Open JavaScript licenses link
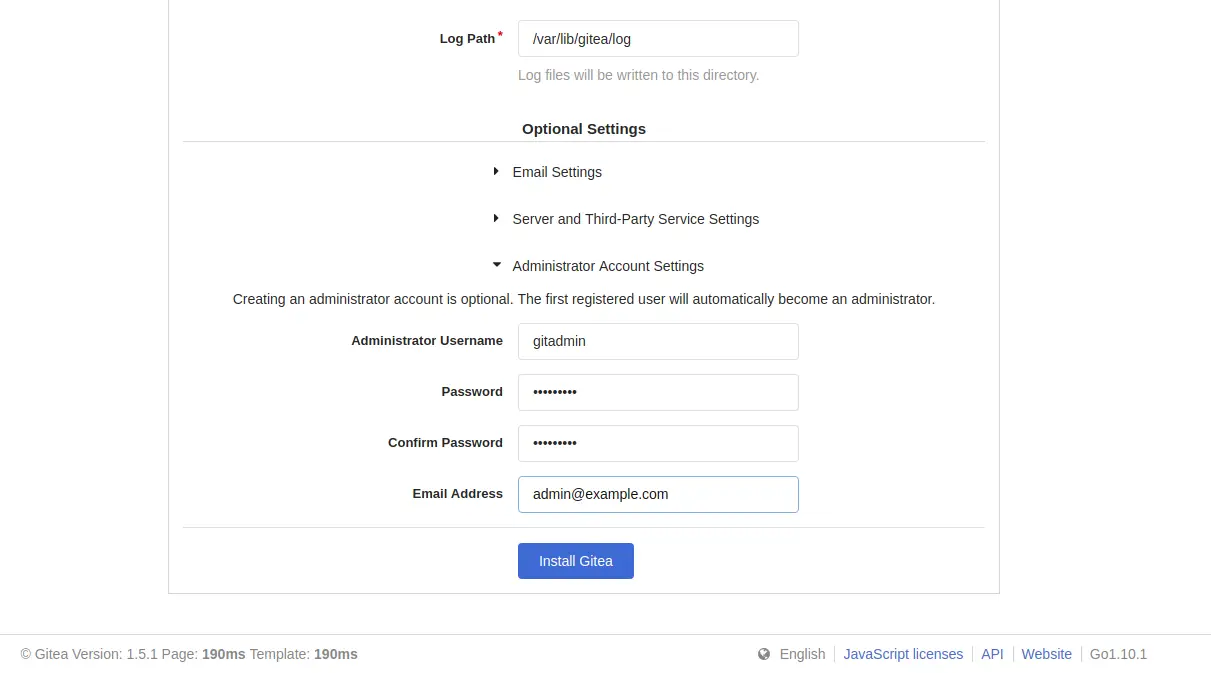Image resolution: width=1211 pixels, height=673 pixels. tap(903, 654)
